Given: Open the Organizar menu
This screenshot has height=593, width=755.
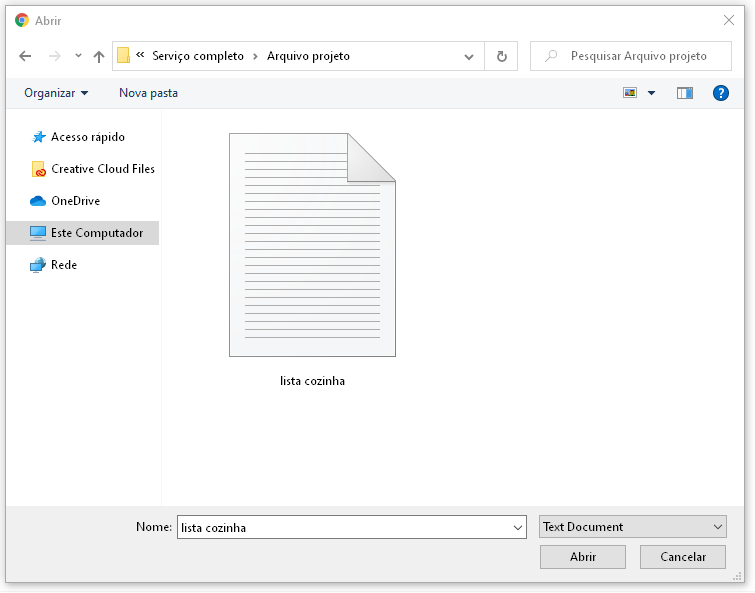Looking at the screenshot, I should (x=56, y=93).
